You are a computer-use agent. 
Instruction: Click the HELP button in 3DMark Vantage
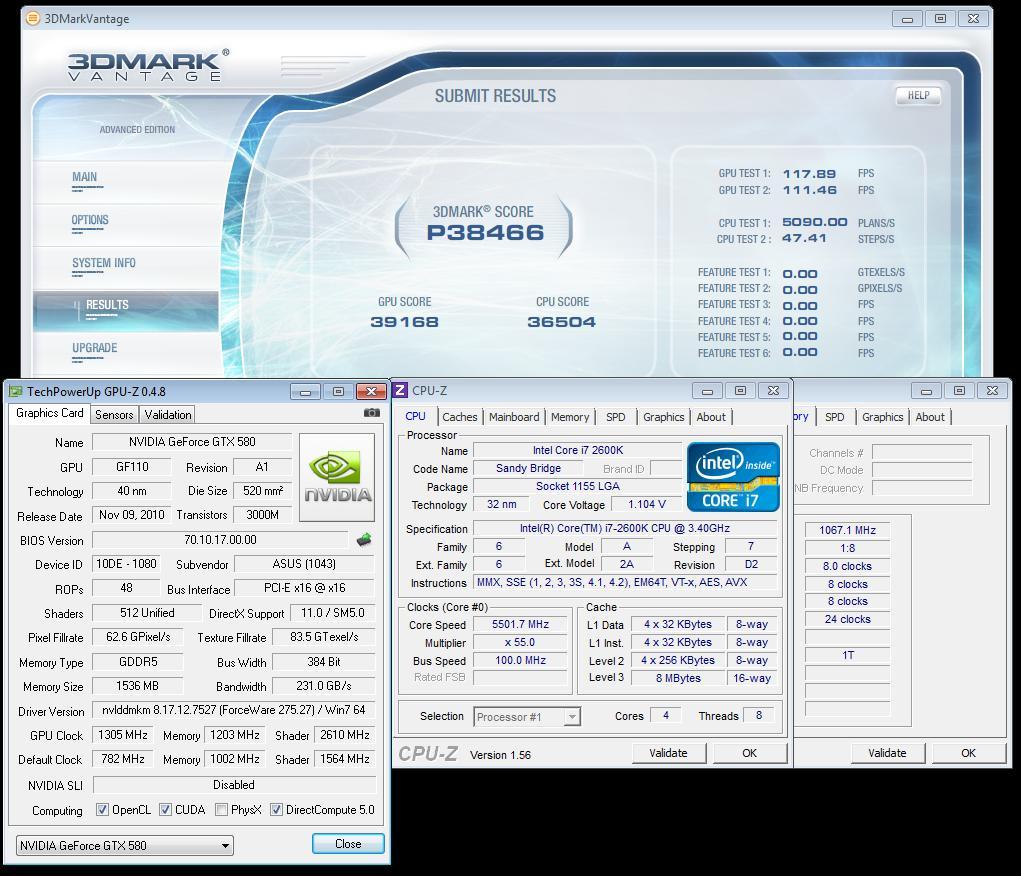pyautogui.click(x=918, y=95)
